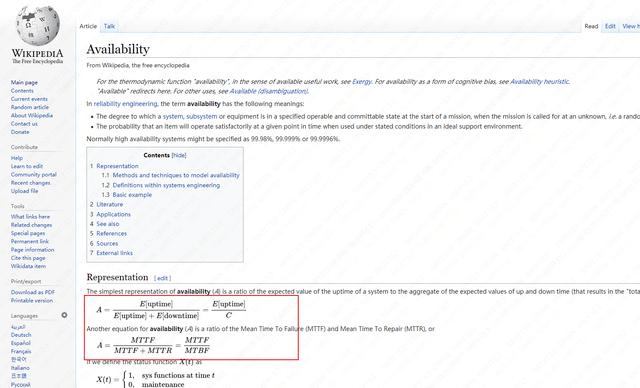Open Contents link in sidebar
The image size is (640, 388).
tap(22, 91)
